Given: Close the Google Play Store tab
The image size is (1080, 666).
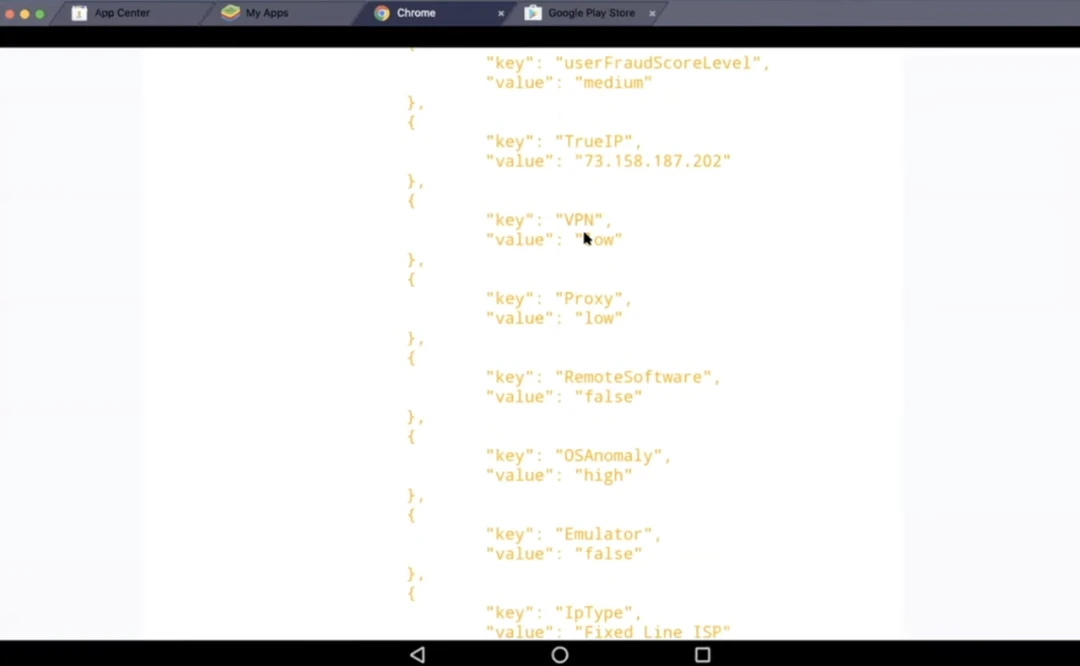Looking at the screenshot, I should point(652,13).
